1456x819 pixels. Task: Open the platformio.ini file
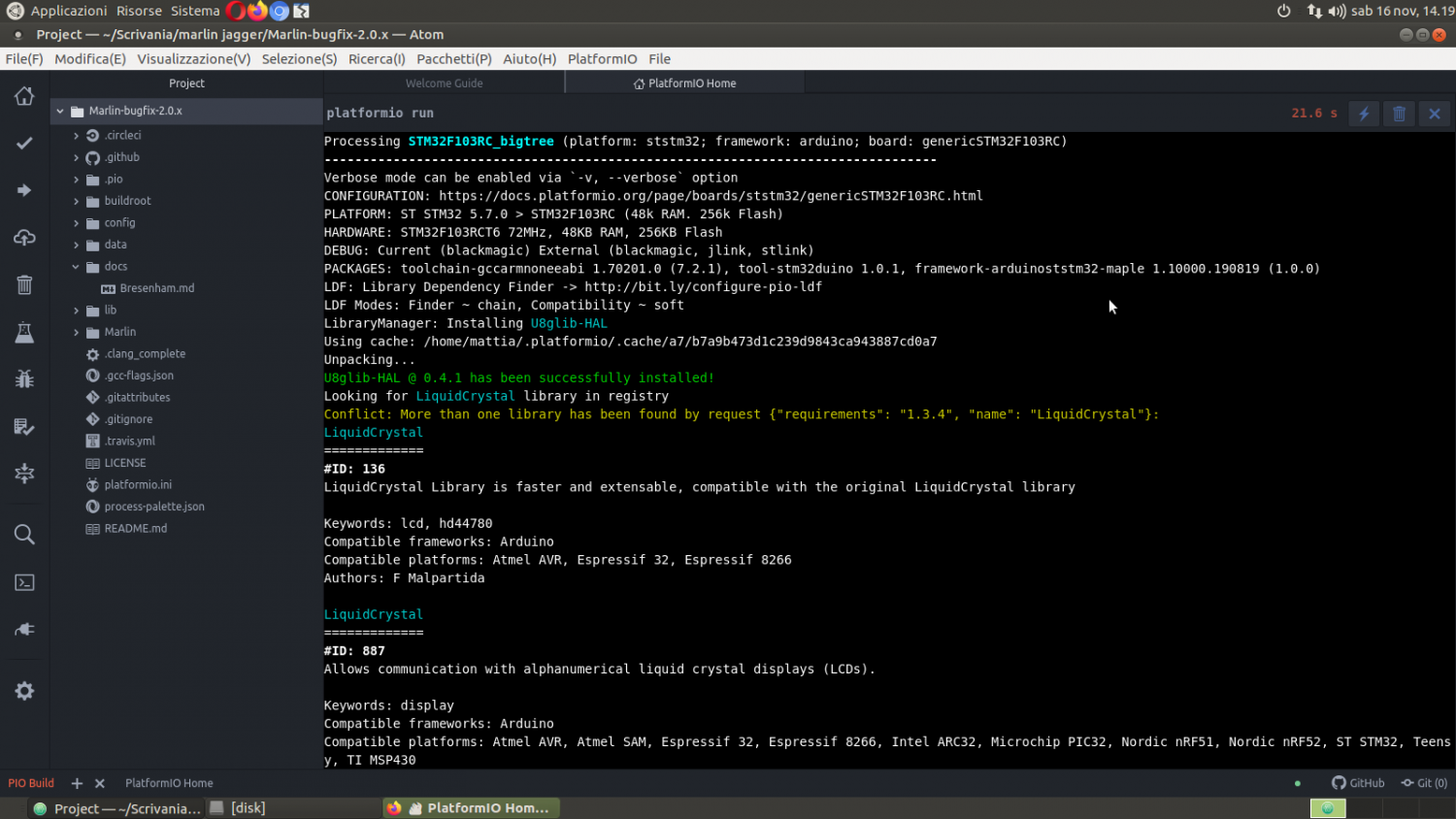point(138,485)
